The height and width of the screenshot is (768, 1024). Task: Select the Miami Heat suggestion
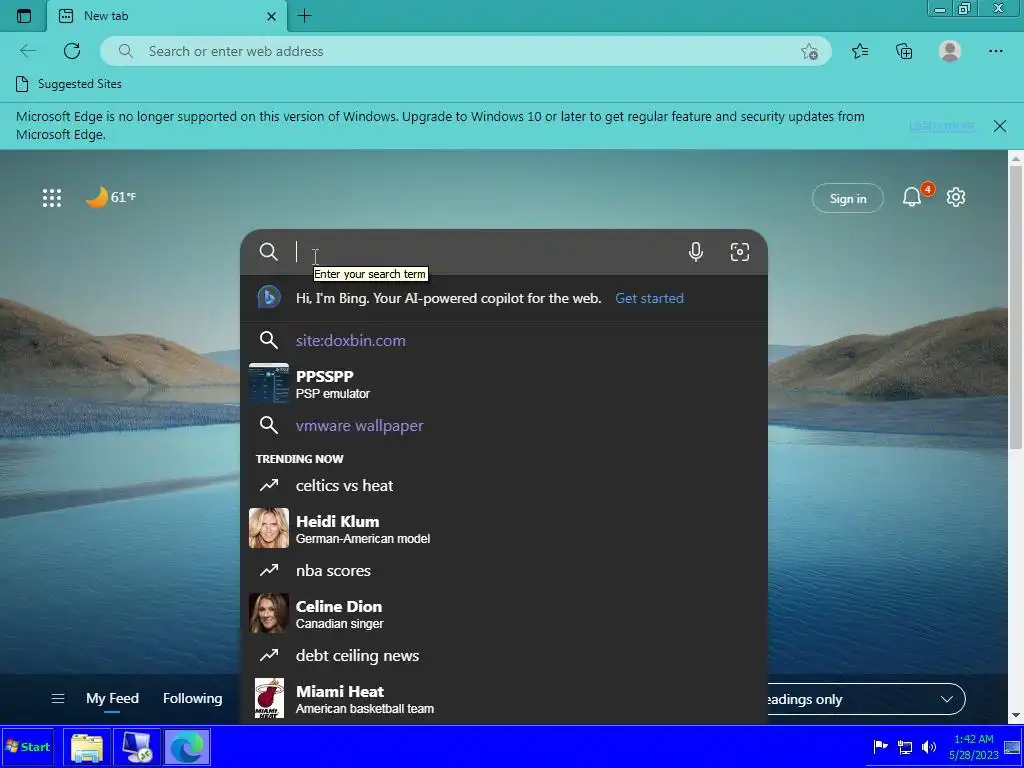tap(504, 698)
